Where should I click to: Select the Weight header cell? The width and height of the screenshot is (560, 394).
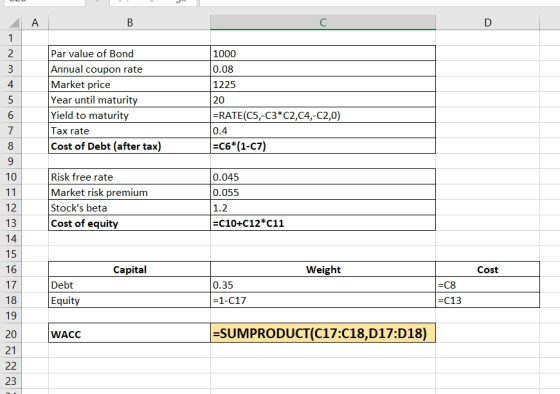(x=323, y=269)
